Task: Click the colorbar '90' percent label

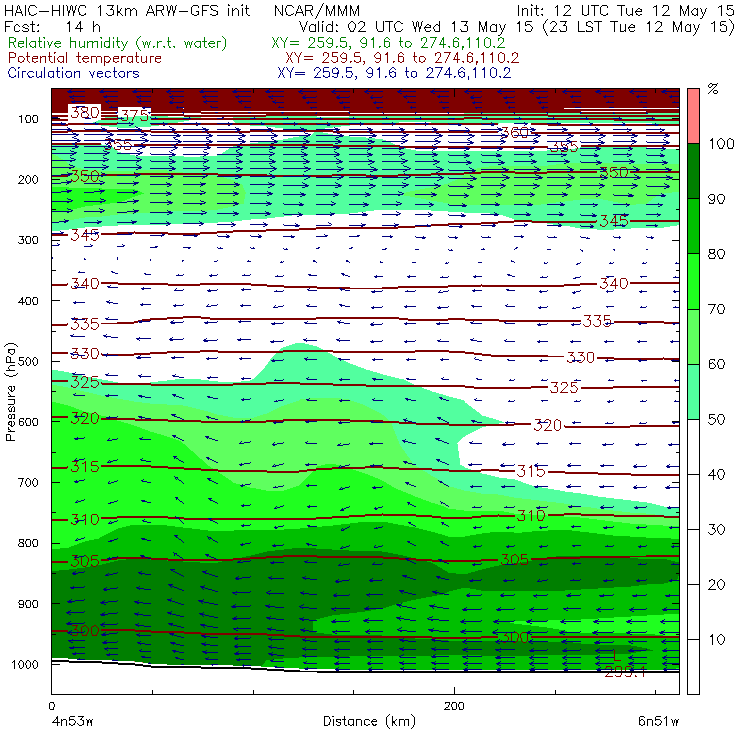Action: click(717, 199)
